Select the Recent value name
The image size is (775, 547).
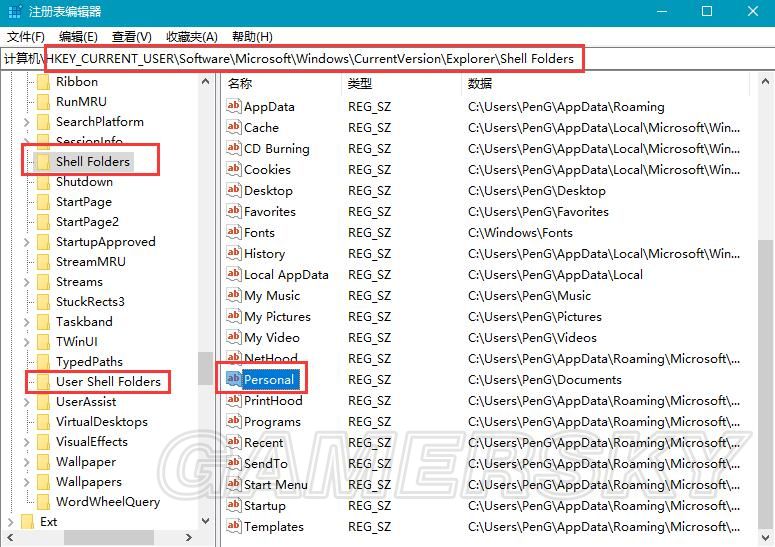coord(263,443)
